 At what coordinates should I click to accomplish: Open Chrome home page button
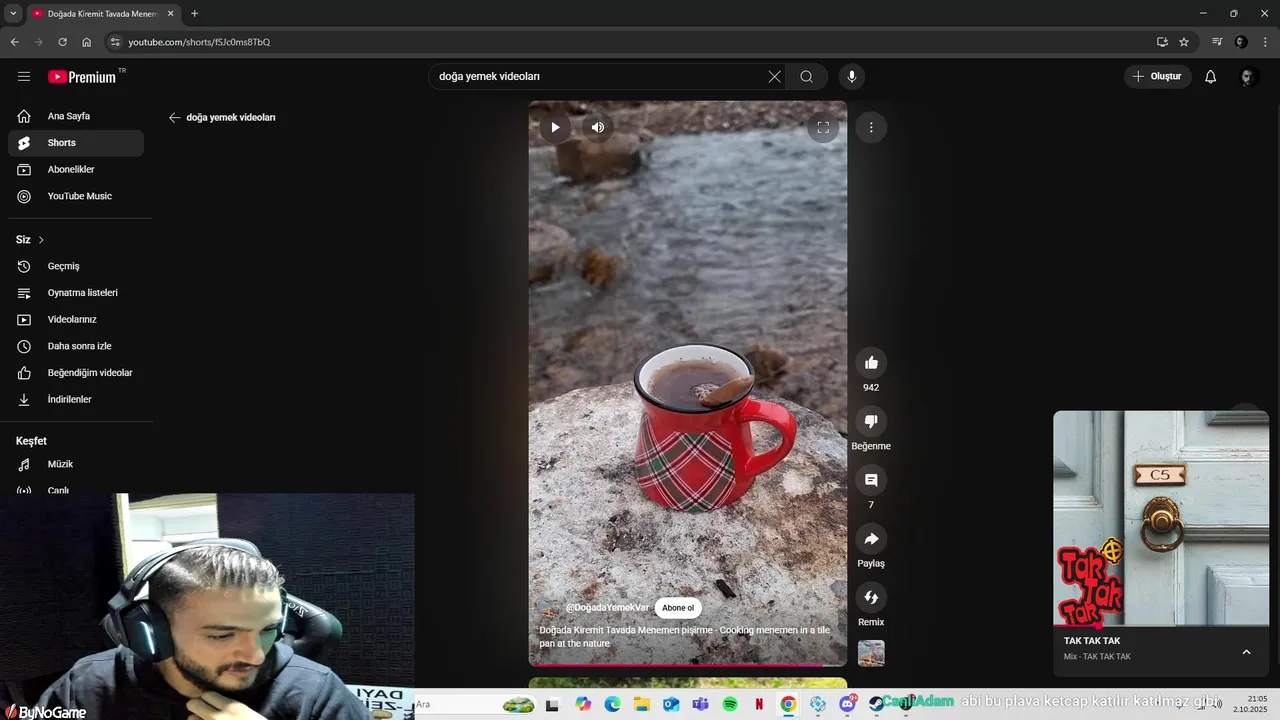pos(86,42)
